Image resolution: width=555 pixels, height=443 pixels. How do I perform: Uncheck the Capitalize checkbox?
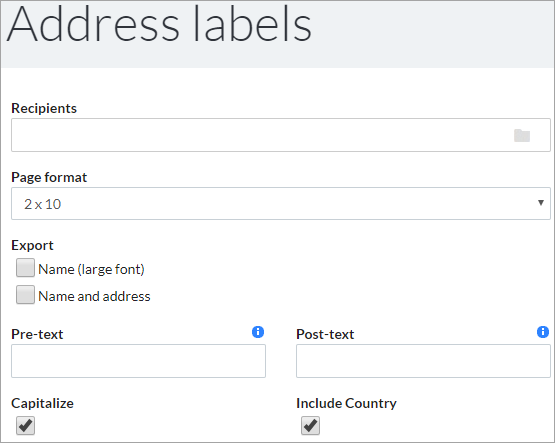25,426
